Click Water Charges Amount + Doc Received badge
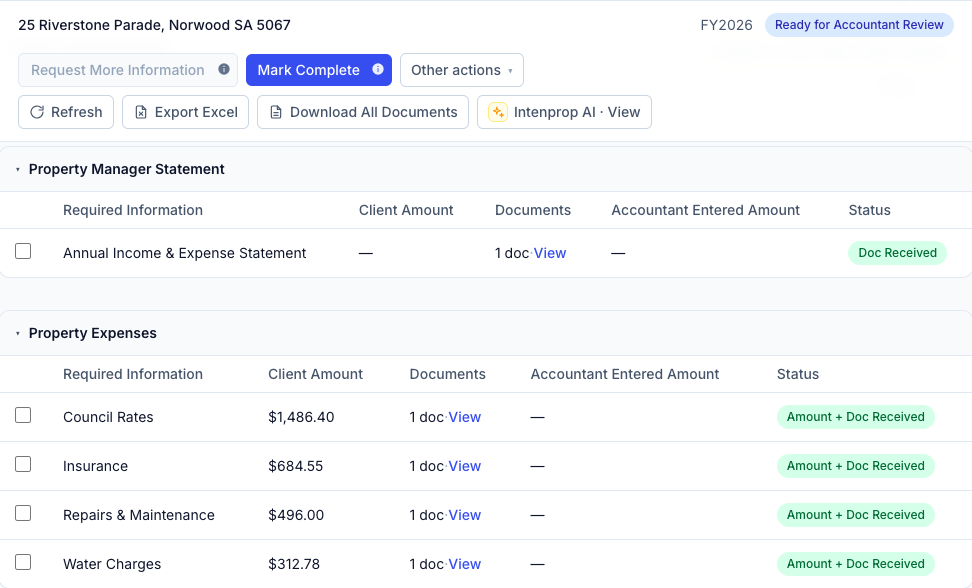This screenshot has width=972, height=588. pyautogui.click(x=855, y=564)
